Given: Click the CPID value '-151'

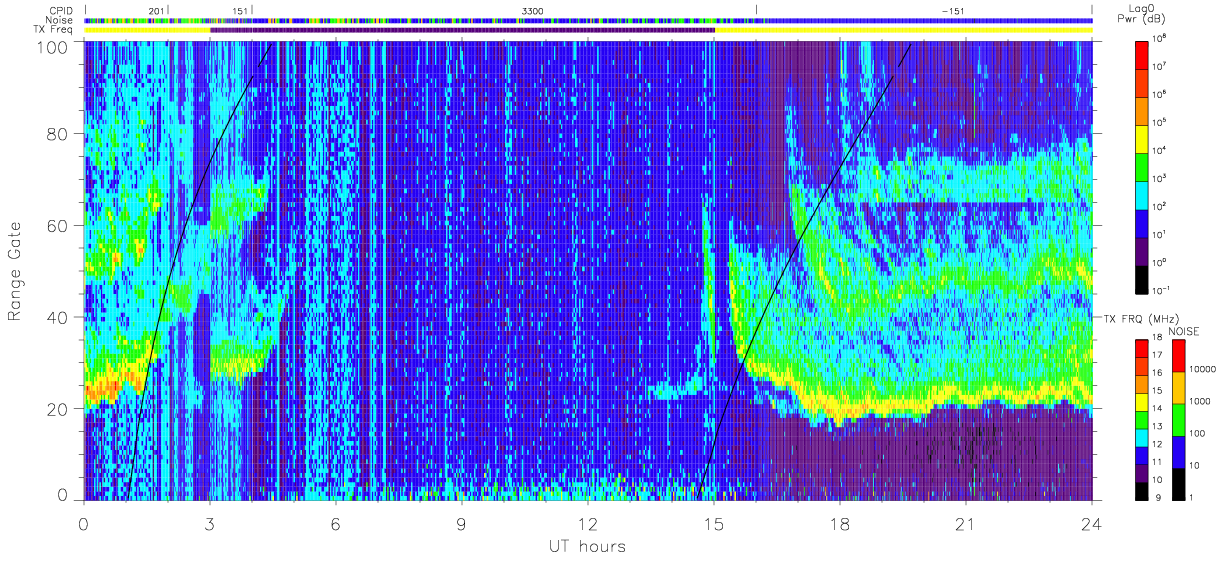Looking at the screenshot, I should click(x=952, y=10).
